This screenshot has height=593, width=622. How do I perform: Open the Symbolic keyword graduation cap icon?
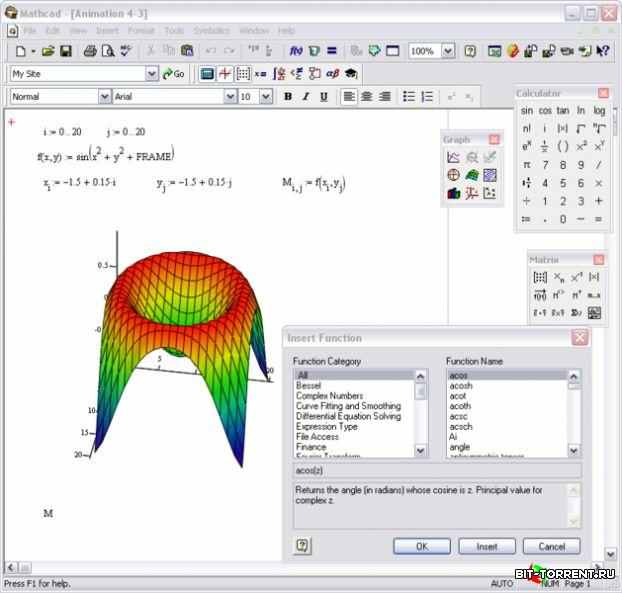[351, 74]
